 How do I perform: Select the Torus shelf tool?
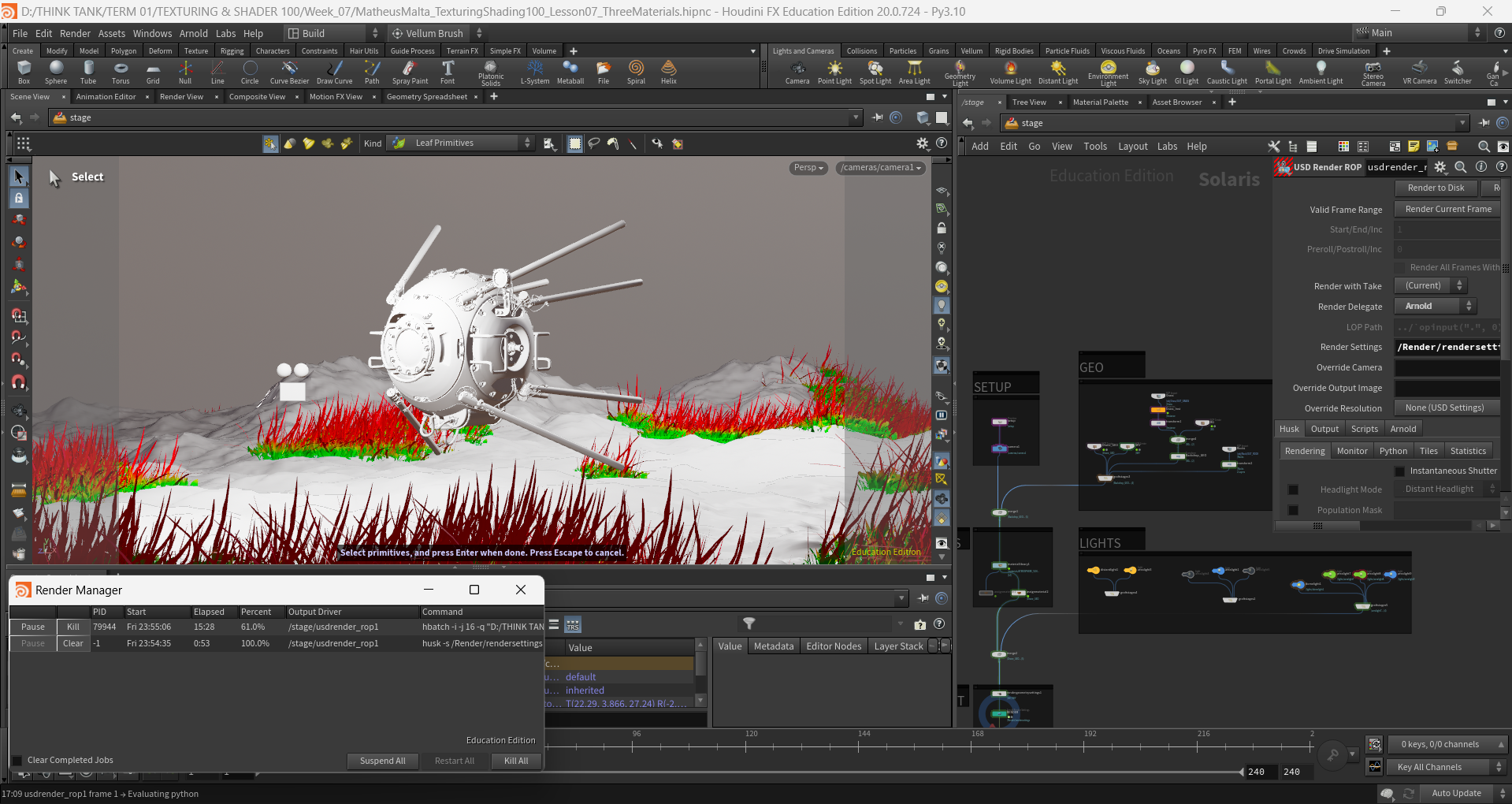pyautogui.click(x=121, y=72)
